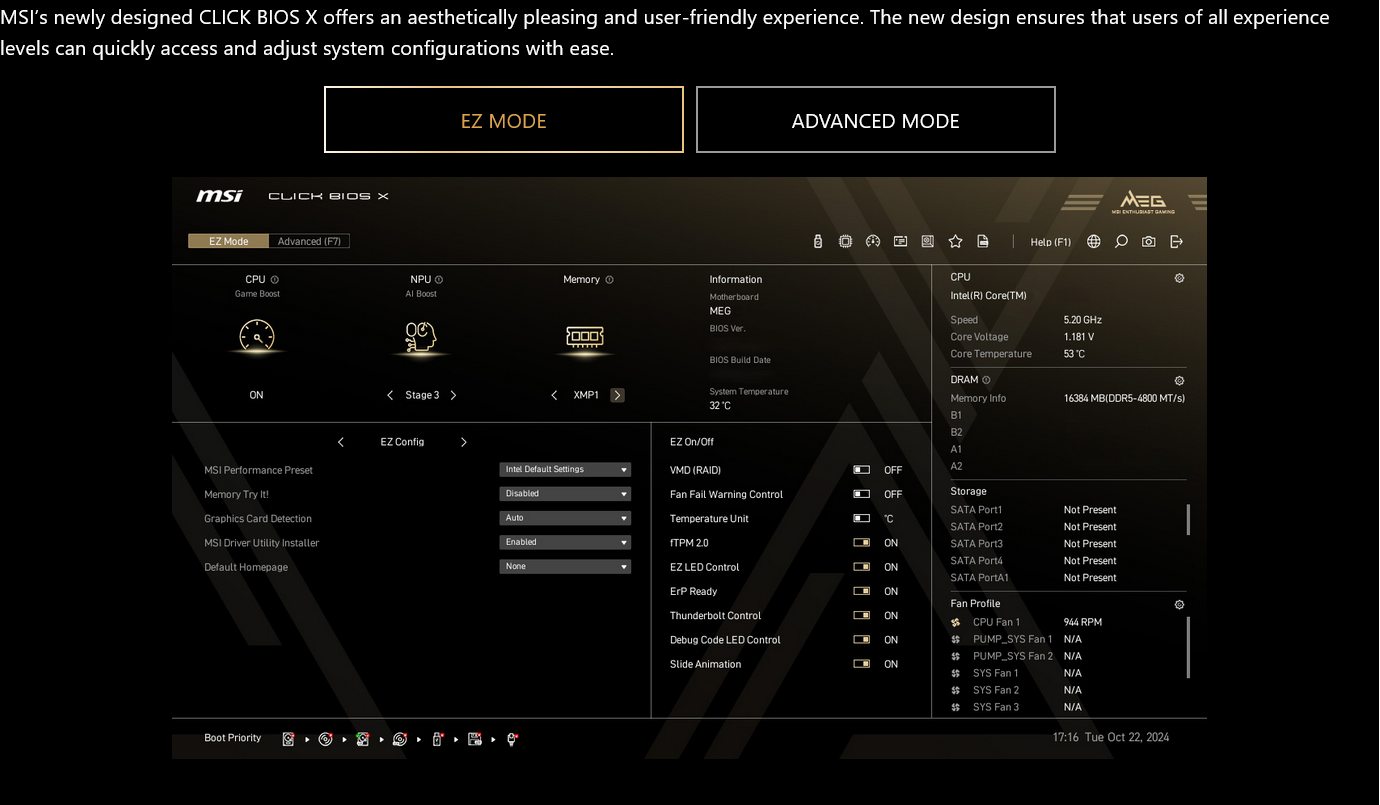Take a screenshot with camera icon
Screen dimensions: 1380x805
[x=1148, y=241]
